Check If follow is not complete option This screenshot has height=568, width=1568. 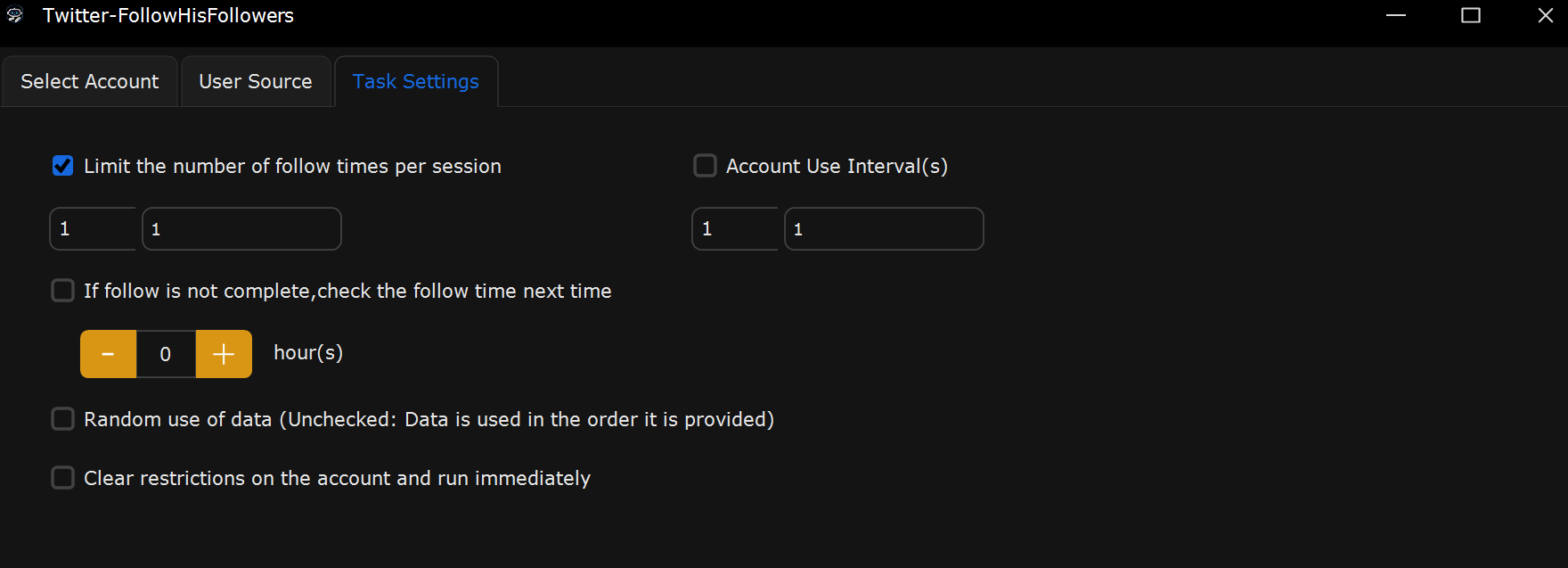click(x=62, y=291)
